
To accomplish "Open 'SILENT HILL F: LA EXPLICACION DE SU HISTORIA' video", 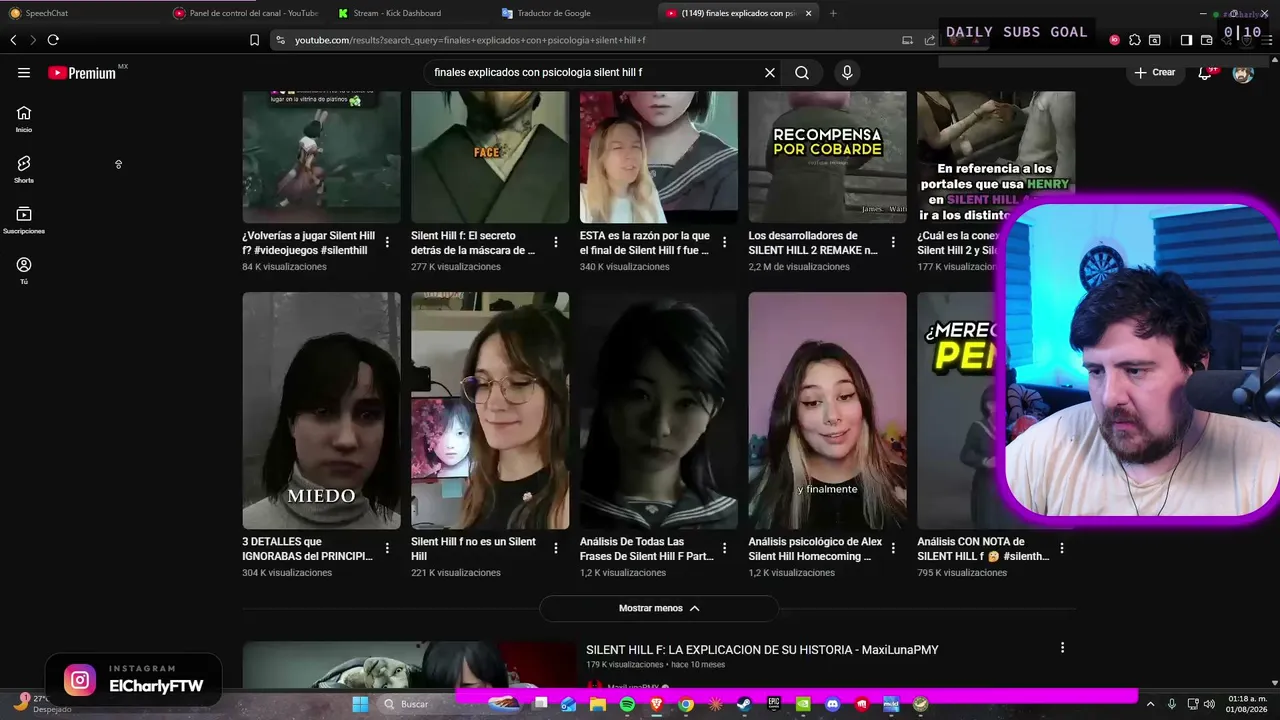I will 762,650.
